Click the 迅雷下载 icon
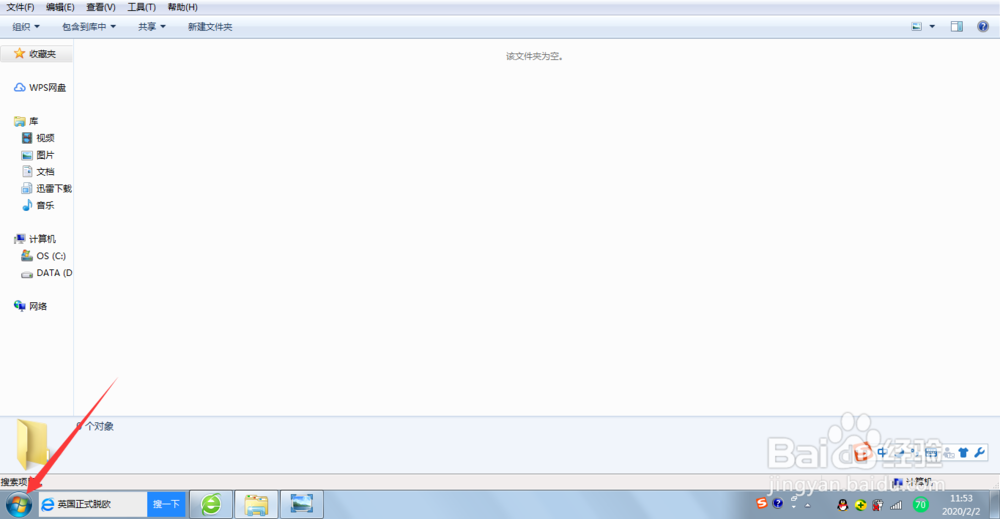 click(x=27, y=188)
